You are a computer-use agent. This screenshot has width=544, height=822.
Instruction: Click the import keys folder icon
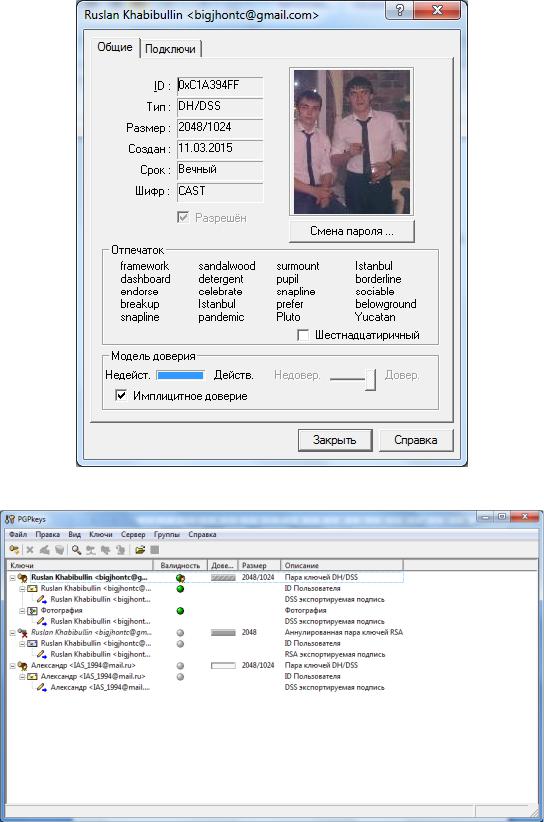pyautogui.click(x=139, y=550)
